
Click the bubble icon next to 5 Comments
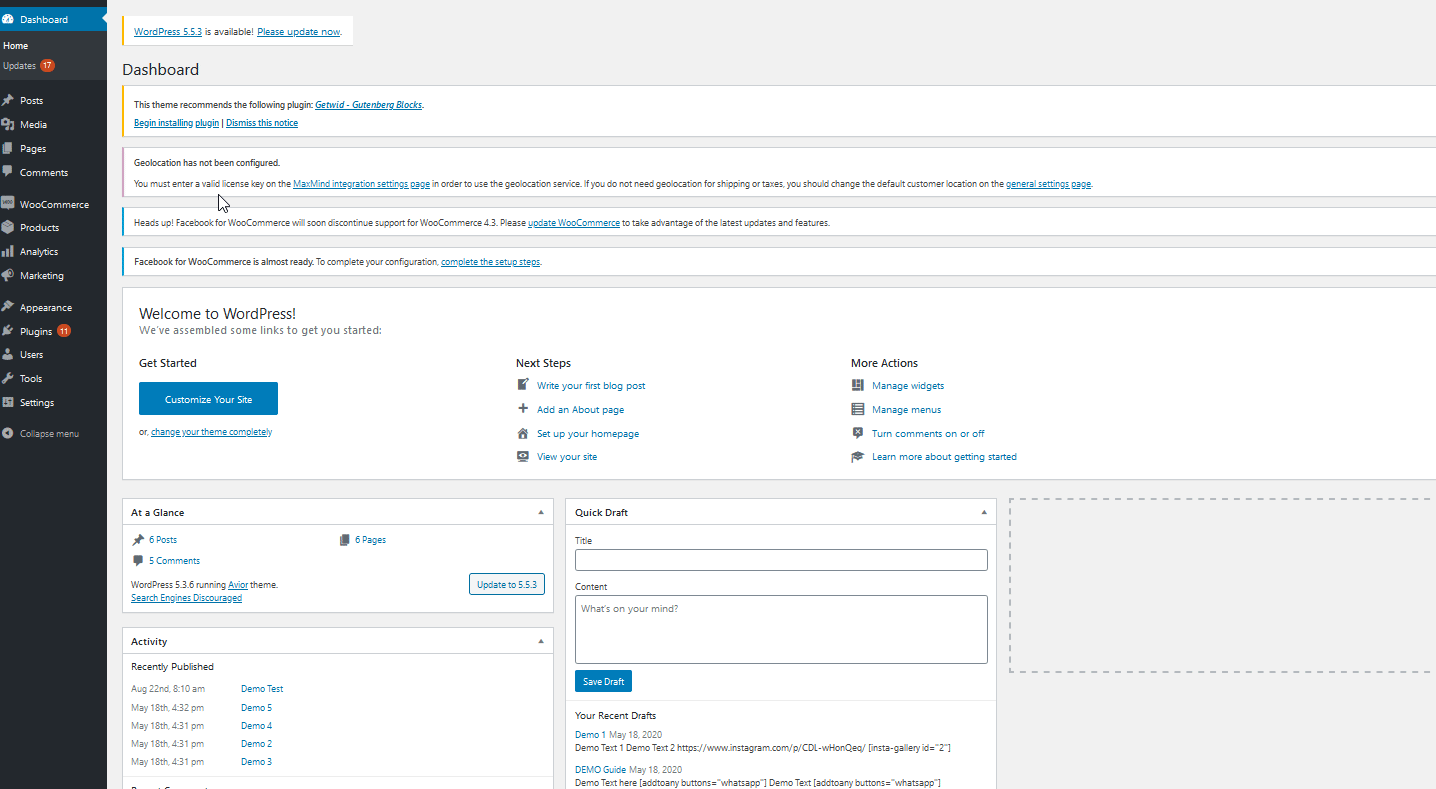tap(138, 560)
